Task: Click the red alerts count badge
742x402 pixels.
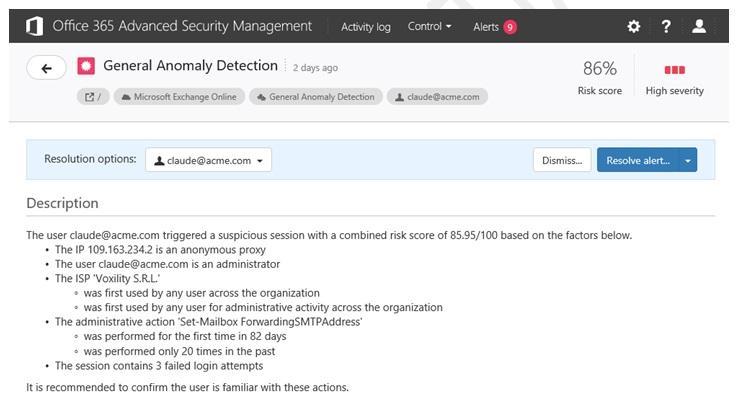Action: 510,27
